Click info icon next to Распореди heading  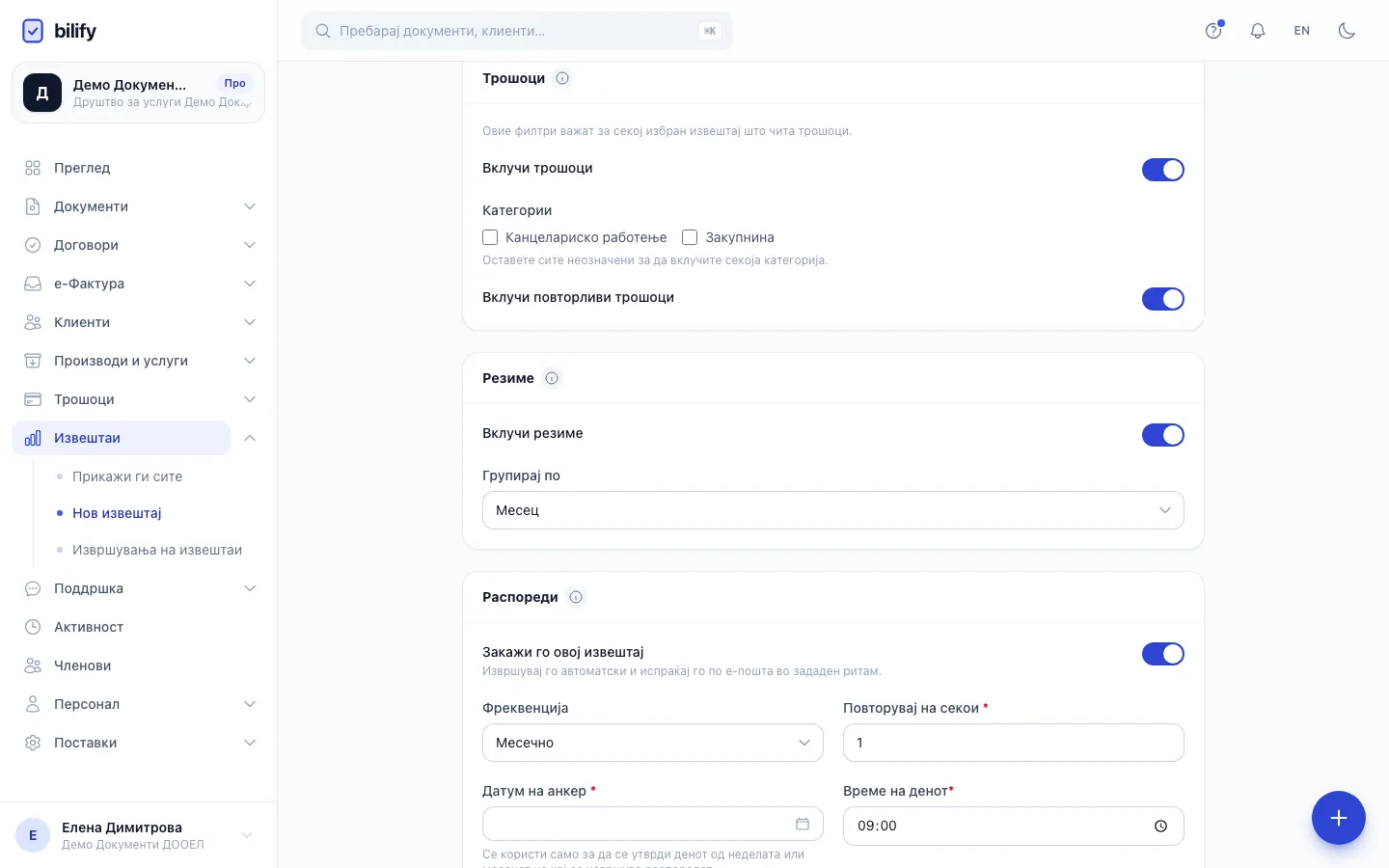(576, 597)
